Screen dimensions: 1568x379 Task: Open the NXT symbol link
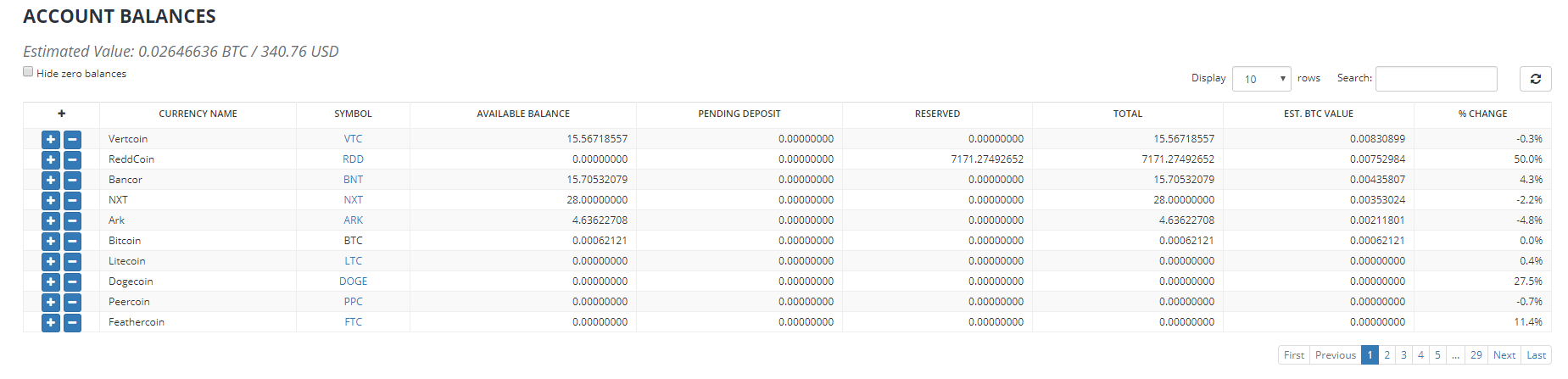coord(353,200)
